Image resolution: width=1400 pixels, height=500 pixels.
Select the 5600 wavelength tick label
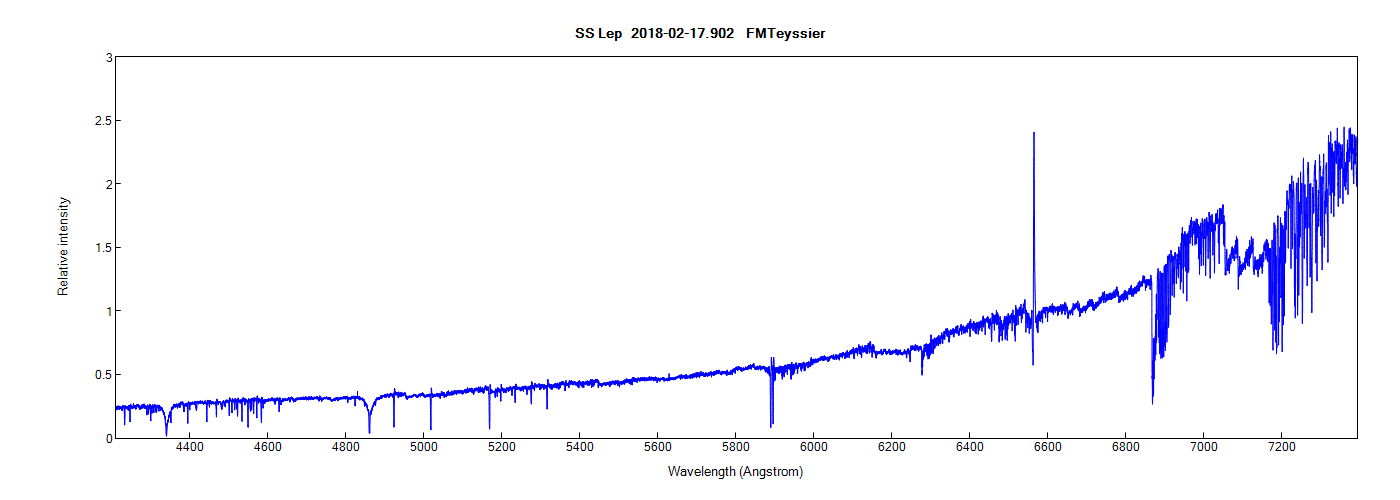pyautogui.click(x=658, y=447)
